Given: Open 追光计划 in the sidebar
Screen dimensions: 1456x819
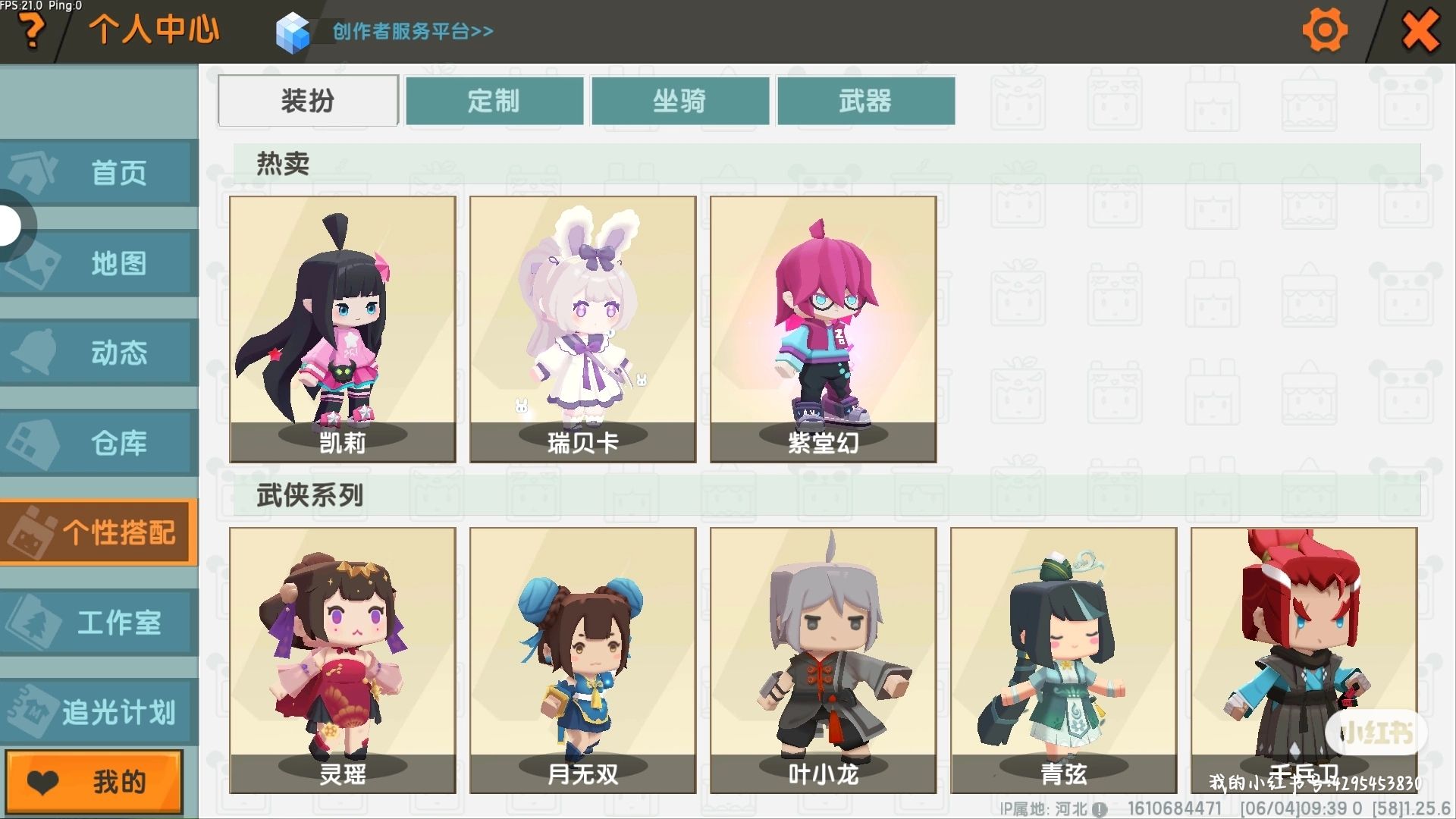Looking at the screenshot, I should pos(97,712).
